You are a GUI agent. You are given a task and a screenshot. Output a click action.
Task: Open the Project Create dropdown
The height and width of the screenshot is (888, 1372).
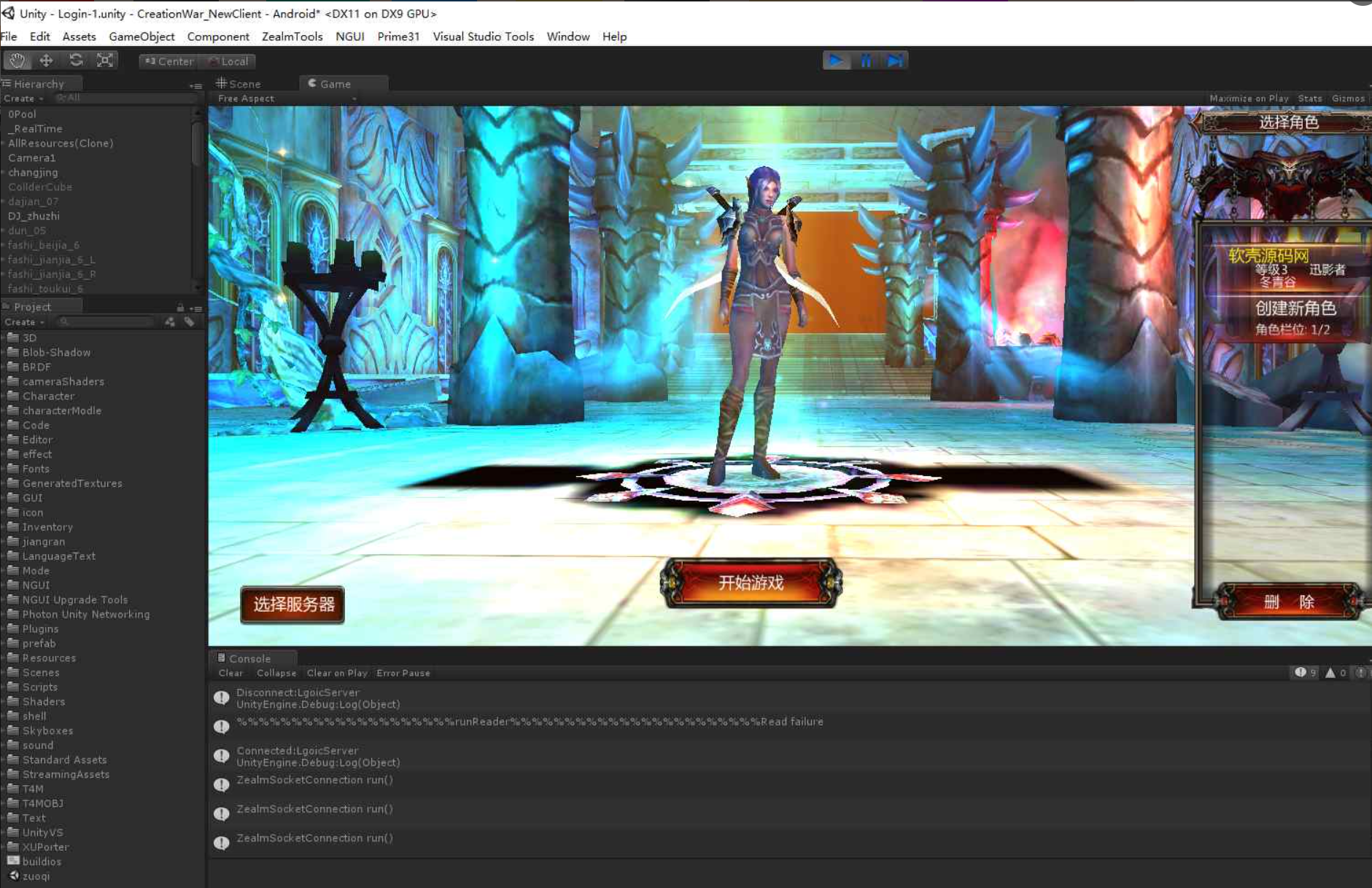pos(24,322)
